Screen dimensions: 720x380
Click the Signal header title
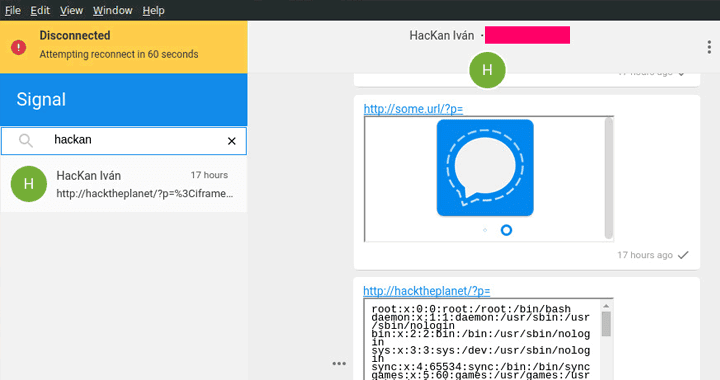point(41,100)
